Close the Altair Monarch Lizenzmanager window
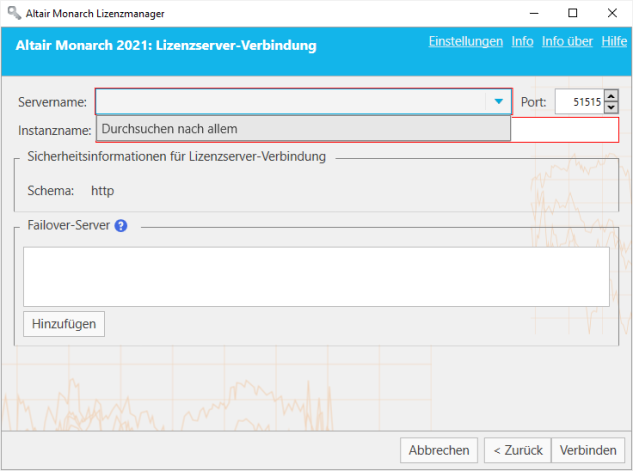This screenshot has width=633, height=471. (612, 13)
